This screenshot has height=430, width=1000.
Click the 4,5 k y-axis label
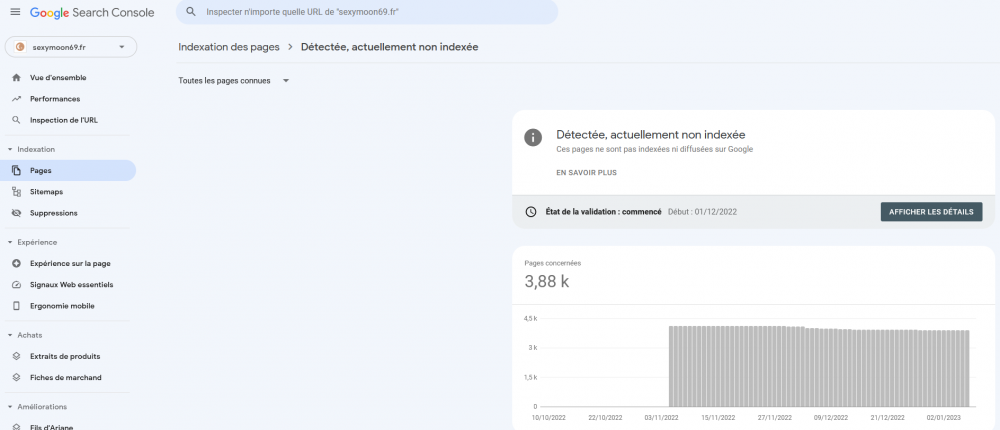tap(531, 318)
